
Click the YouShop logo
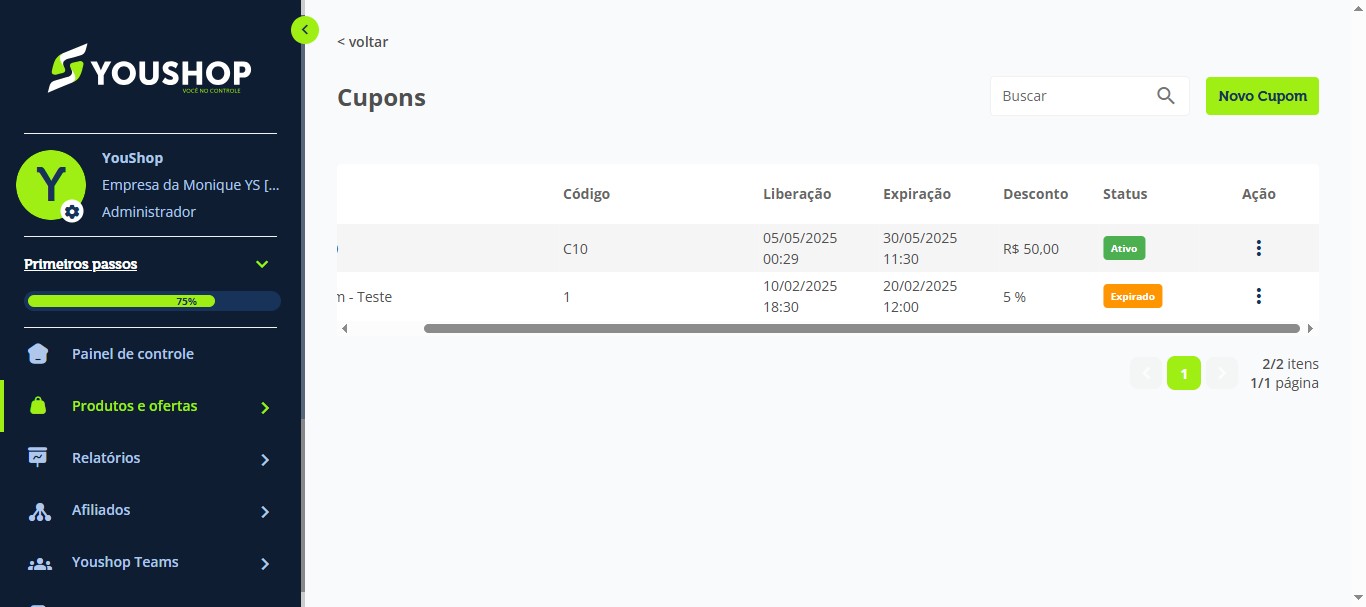150,69
